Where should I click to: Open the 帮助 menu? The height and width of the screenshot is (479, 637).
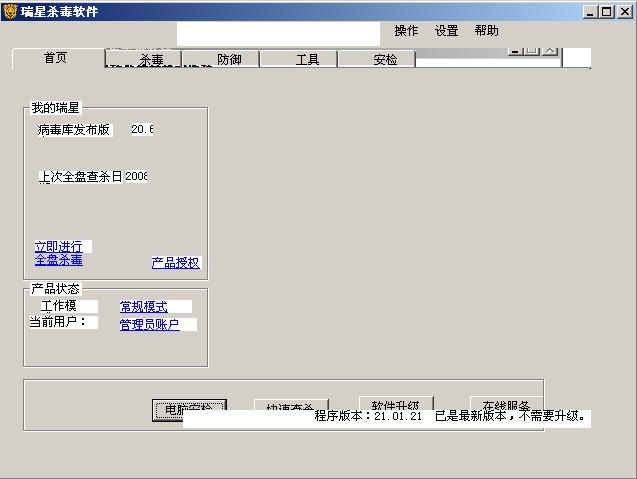point(486,30)
